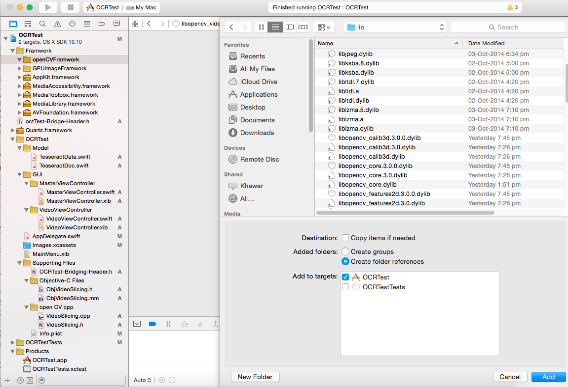Open the Debug navigator tab
568x387 pixels.
click(x=87, y=24)
